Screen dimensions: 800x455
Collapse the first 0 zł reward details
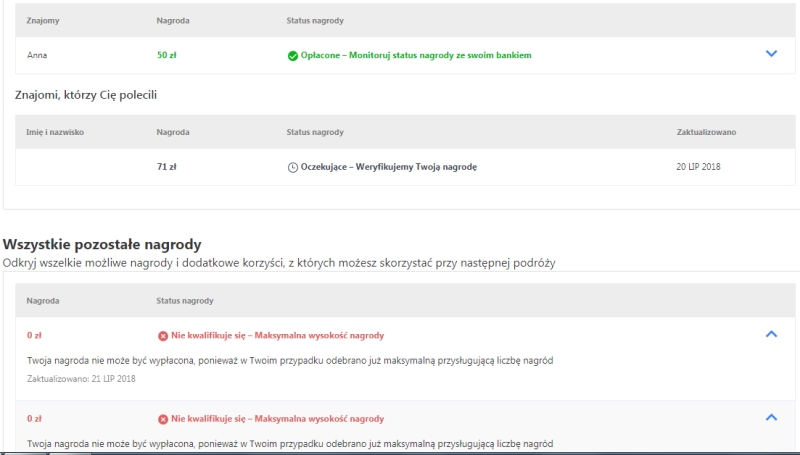771,334
